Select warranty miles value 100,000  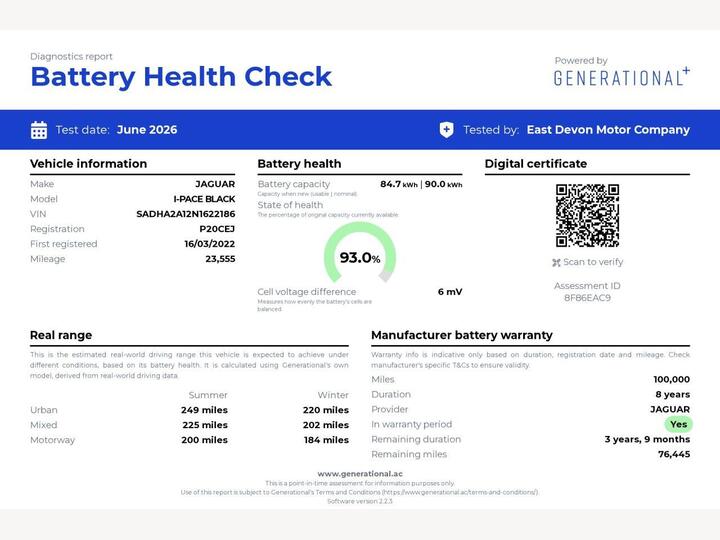point(671,380)
